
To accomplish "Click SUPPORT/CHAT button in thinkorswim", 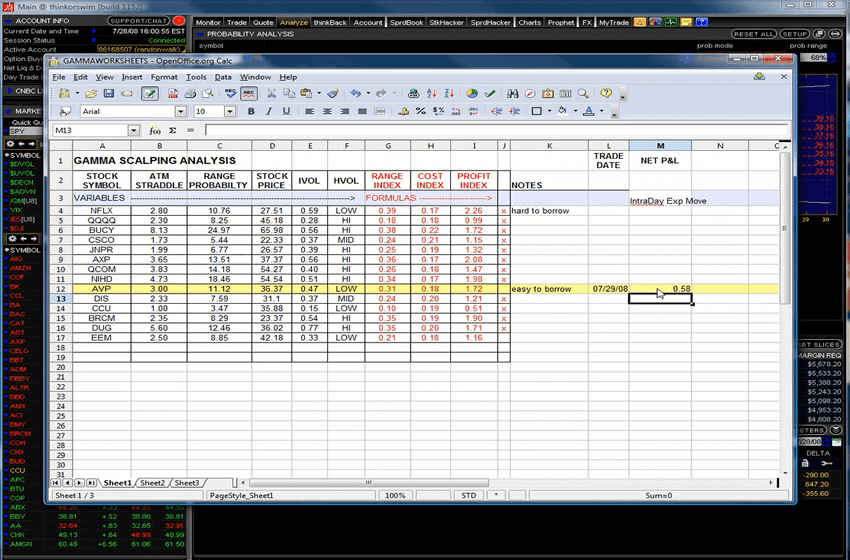I will click(x=139, y=21).
